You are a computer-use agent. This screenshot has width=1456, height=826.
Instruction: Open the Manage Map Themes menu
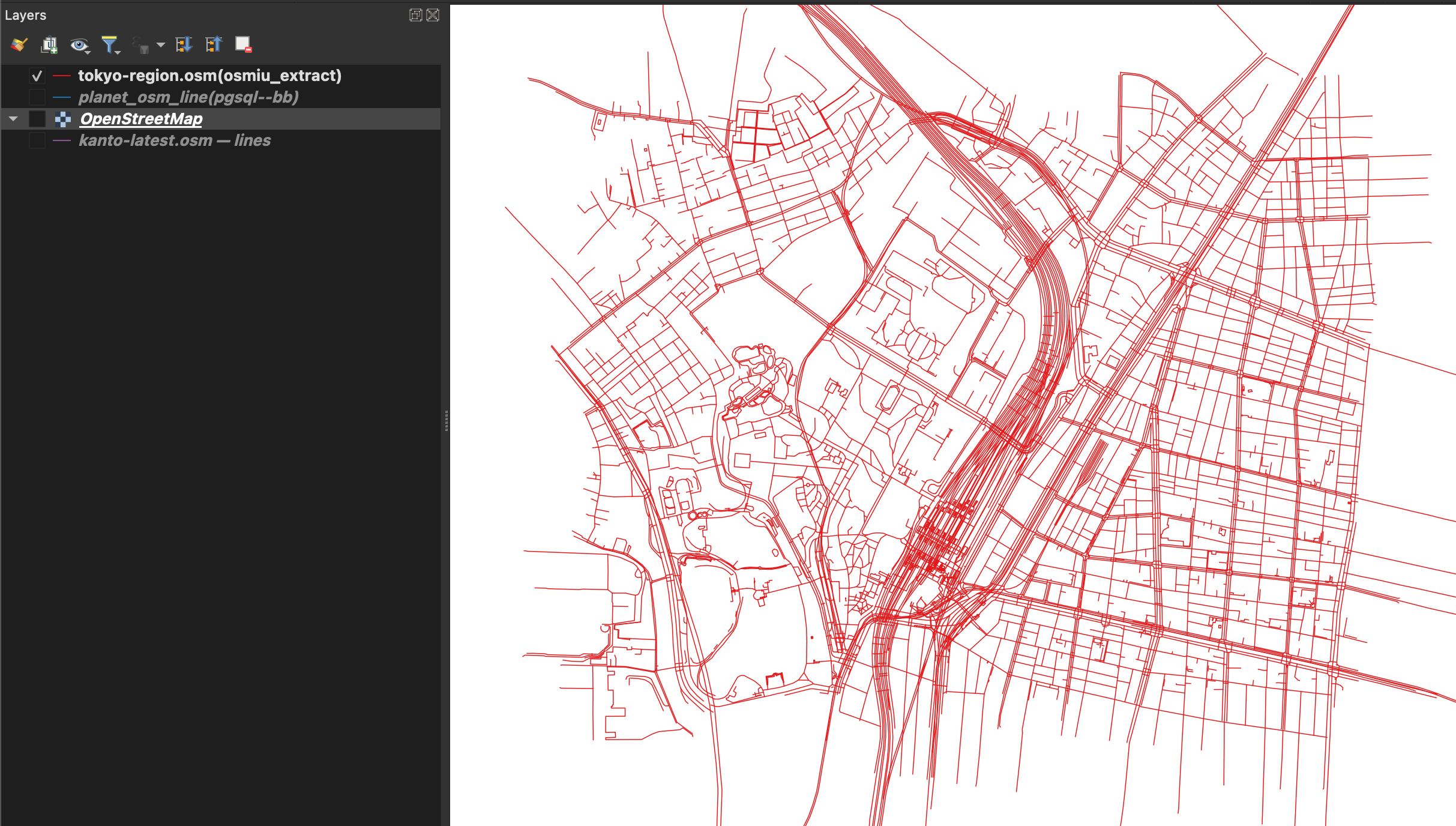[x=78, y=44]
